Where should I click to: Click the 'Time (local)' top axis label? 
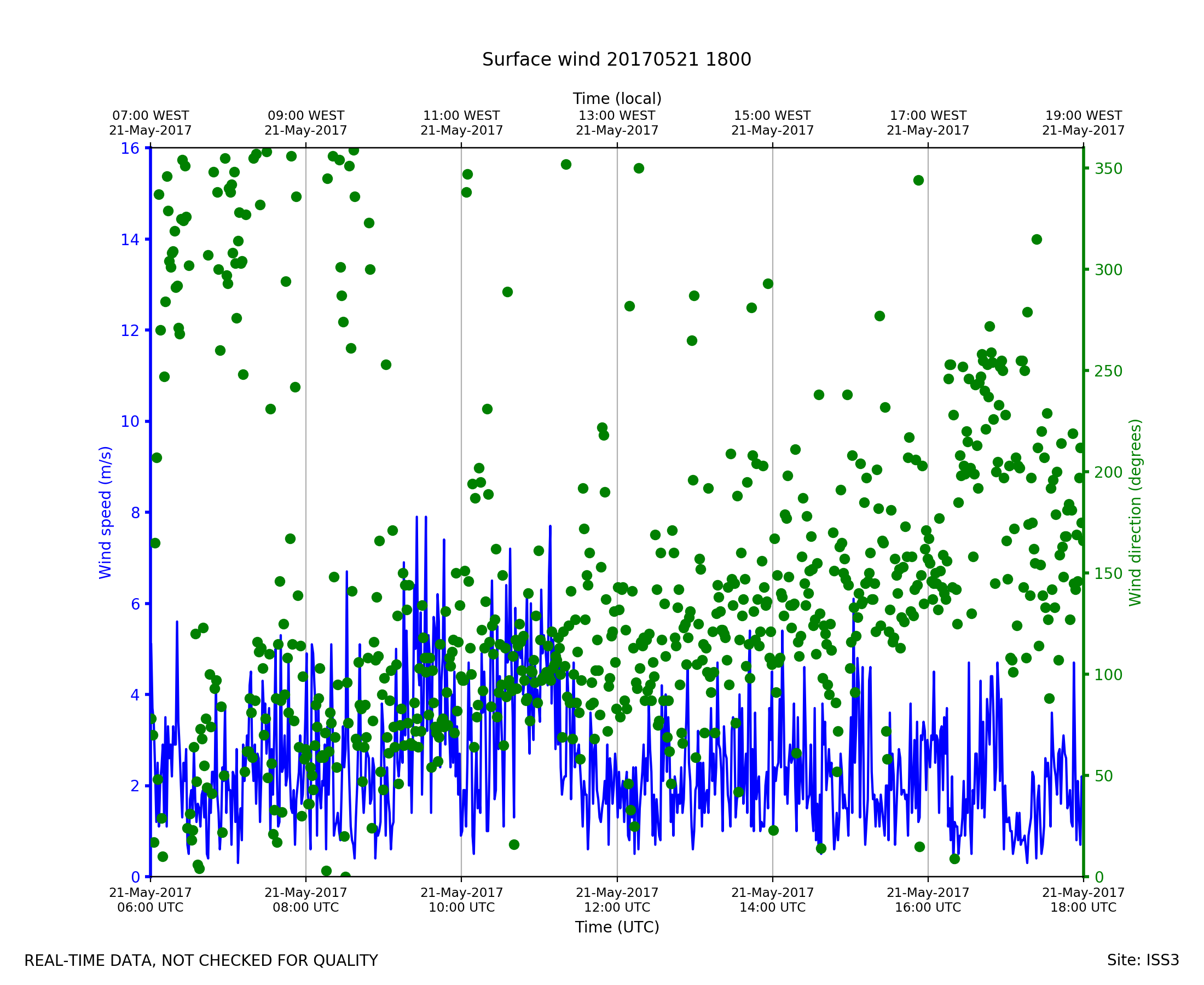617,99
